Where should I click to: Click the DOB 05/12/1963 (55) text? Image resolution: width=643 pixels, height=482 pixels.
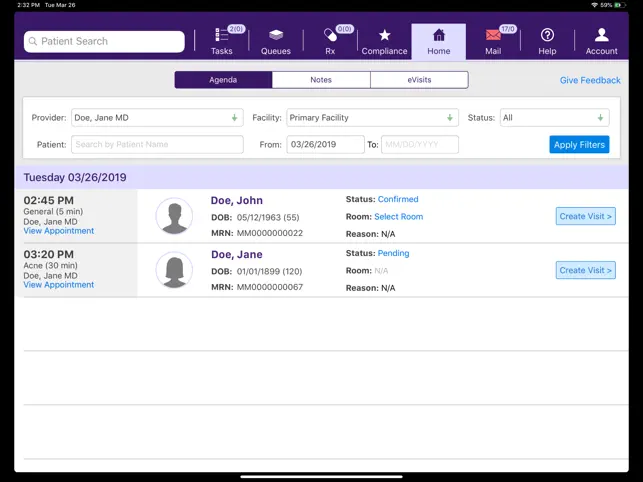point(268,217)
